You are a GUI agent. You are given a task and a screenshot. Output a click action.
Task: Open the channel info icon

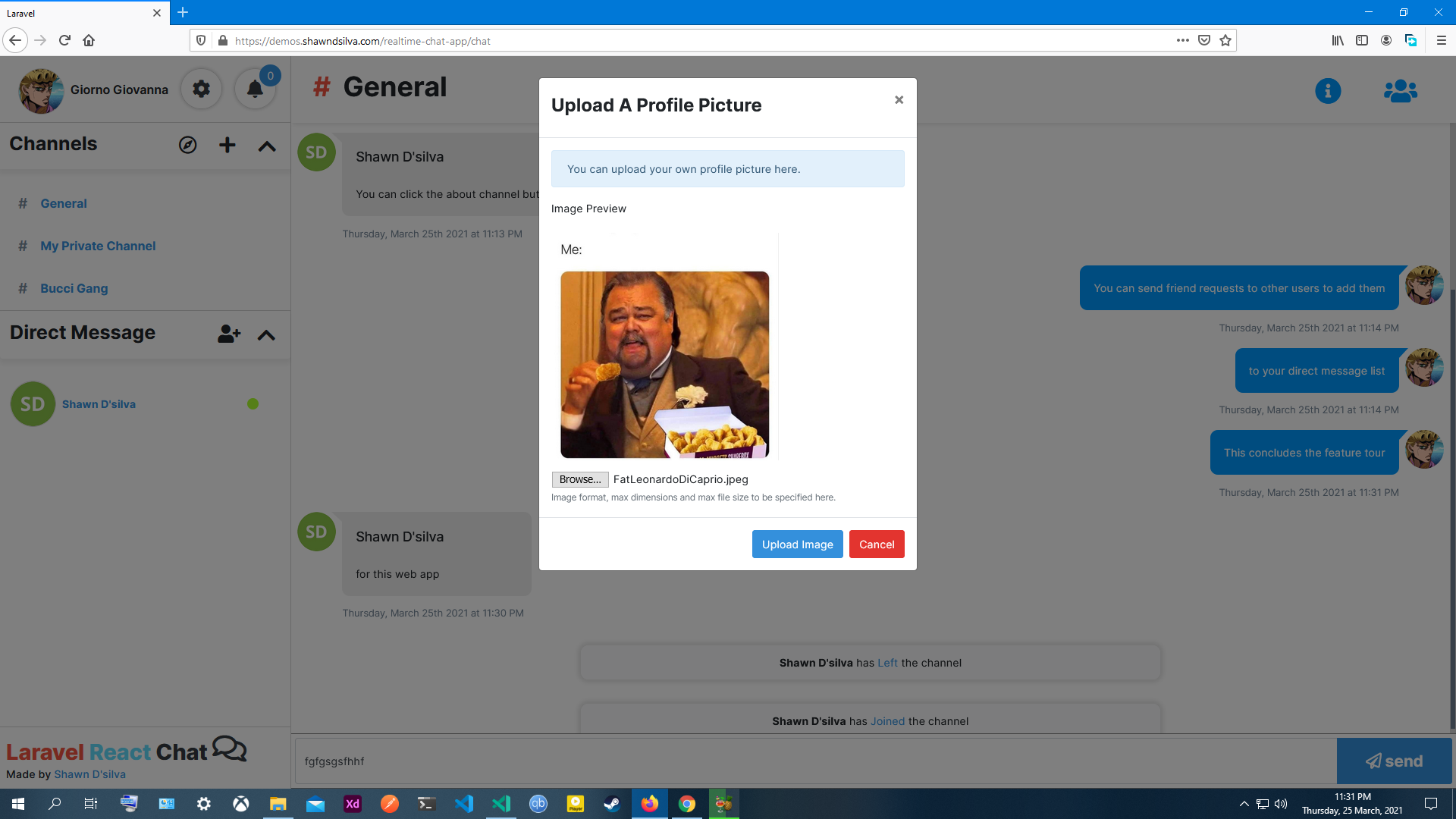[x=1327, y=91]
